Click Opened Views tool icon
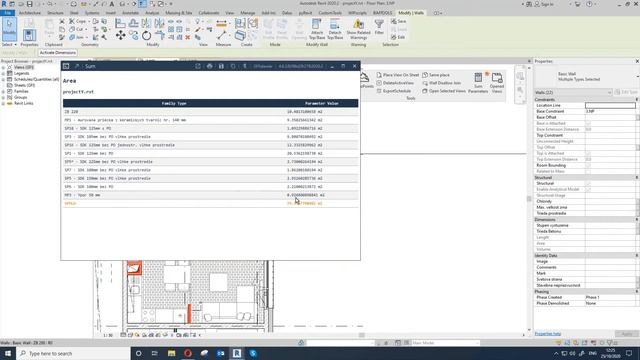 click(x=497, y=83)
